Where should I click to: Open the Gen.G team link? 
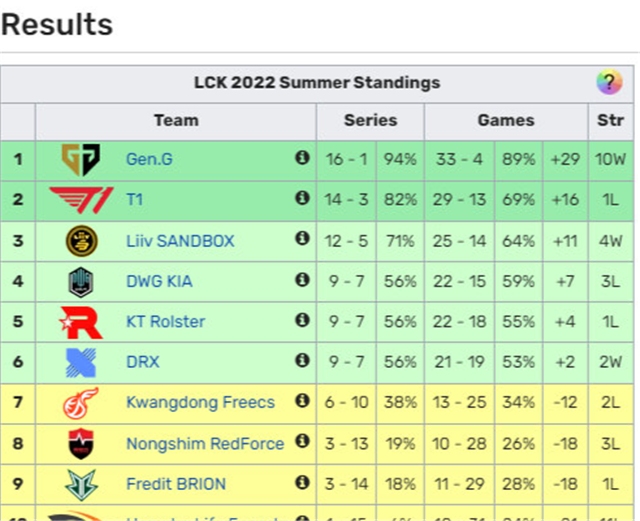pyautogui.click(x=149, y=158)
